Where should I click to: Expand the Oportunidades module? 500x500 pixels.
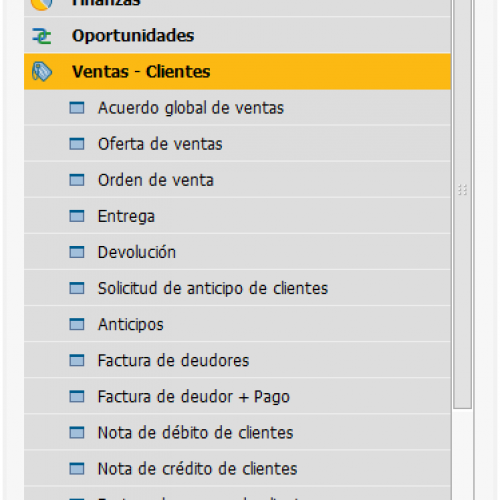pyautogui.click(x=237, y=36)
